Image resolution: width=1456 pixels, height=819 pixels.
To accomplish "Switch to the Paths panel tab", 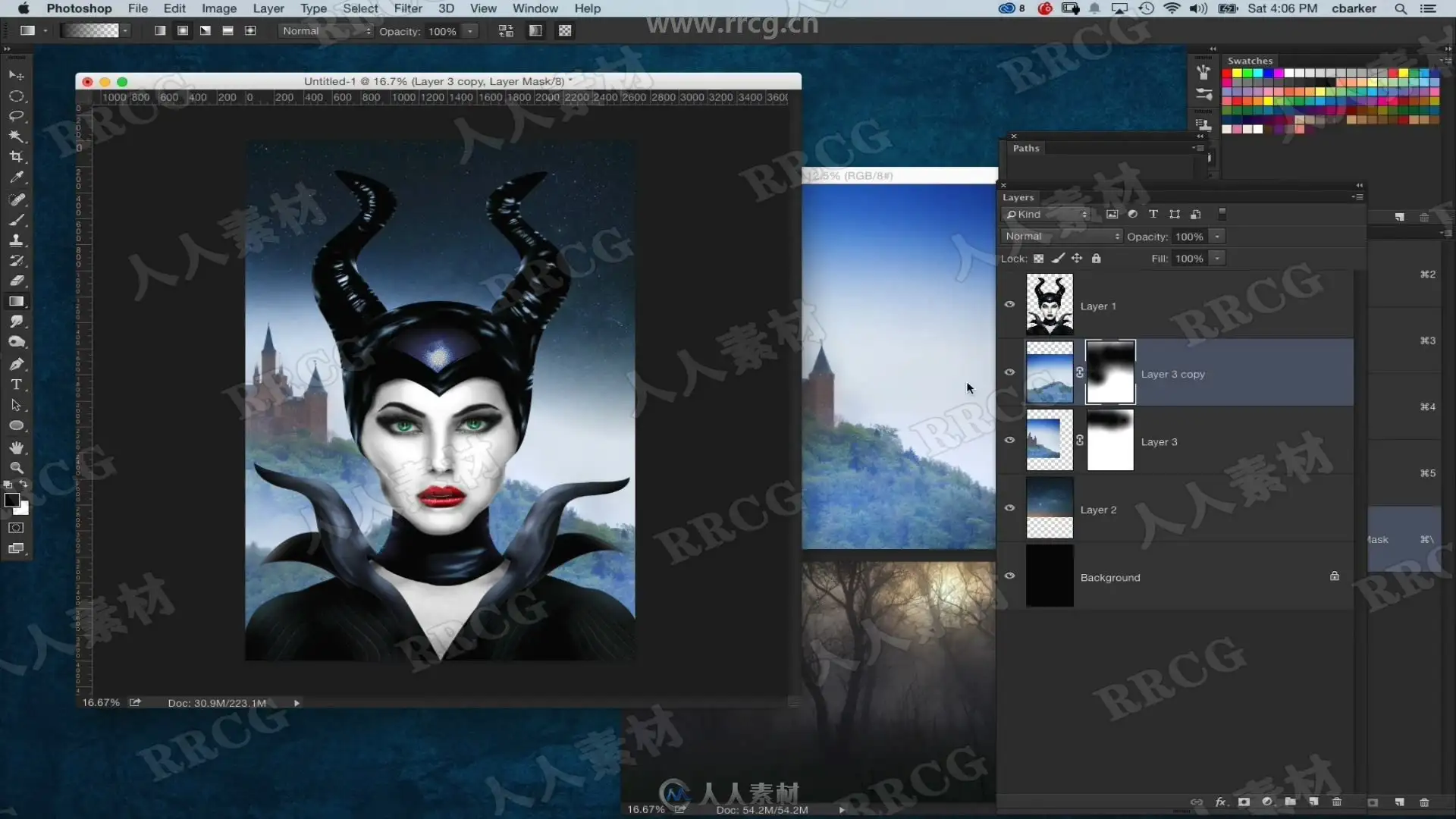I will tap(1026, 149).
